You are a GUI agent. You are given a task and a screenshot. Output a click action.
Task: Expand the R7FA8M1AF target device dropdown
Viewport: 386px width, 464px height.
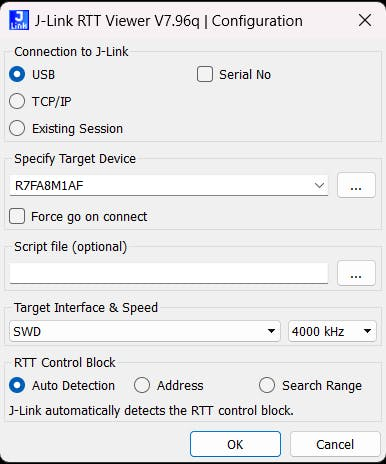pyautogui.click(x=319, y=185)
